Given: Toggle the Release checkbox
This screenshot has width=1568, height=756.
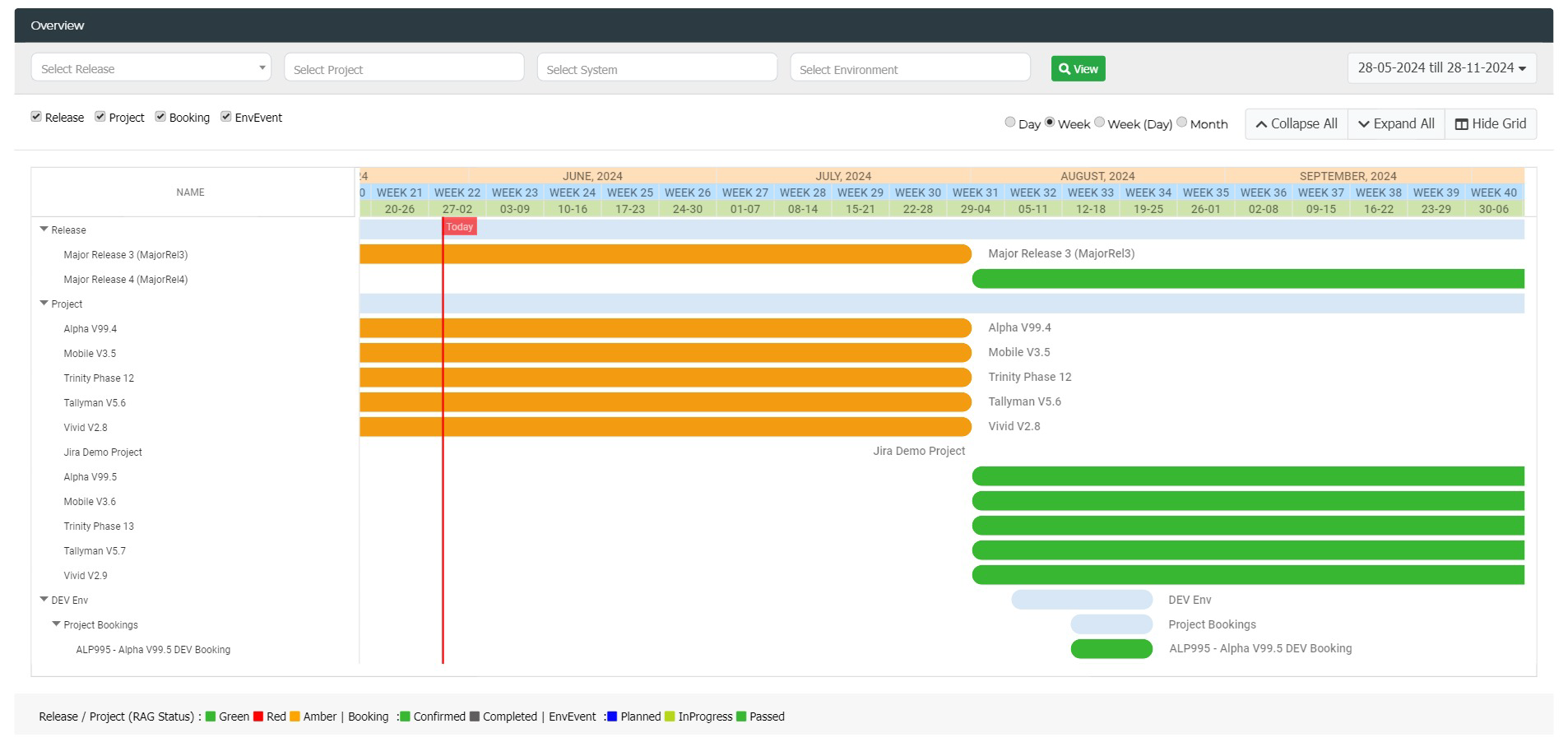Looking at the screenshot, I should (36, 117).
